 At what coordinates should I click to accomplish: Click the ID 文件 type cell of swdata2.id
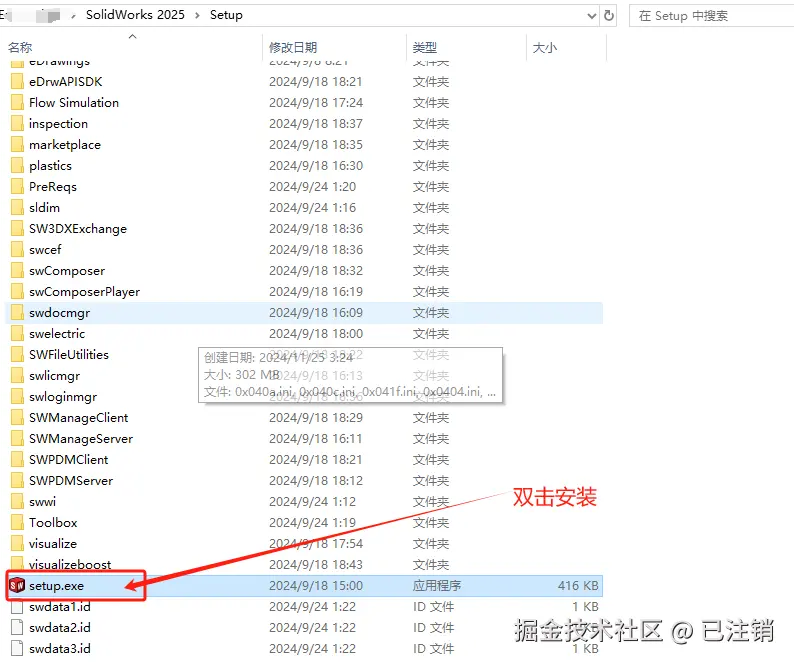coord(433,628)
